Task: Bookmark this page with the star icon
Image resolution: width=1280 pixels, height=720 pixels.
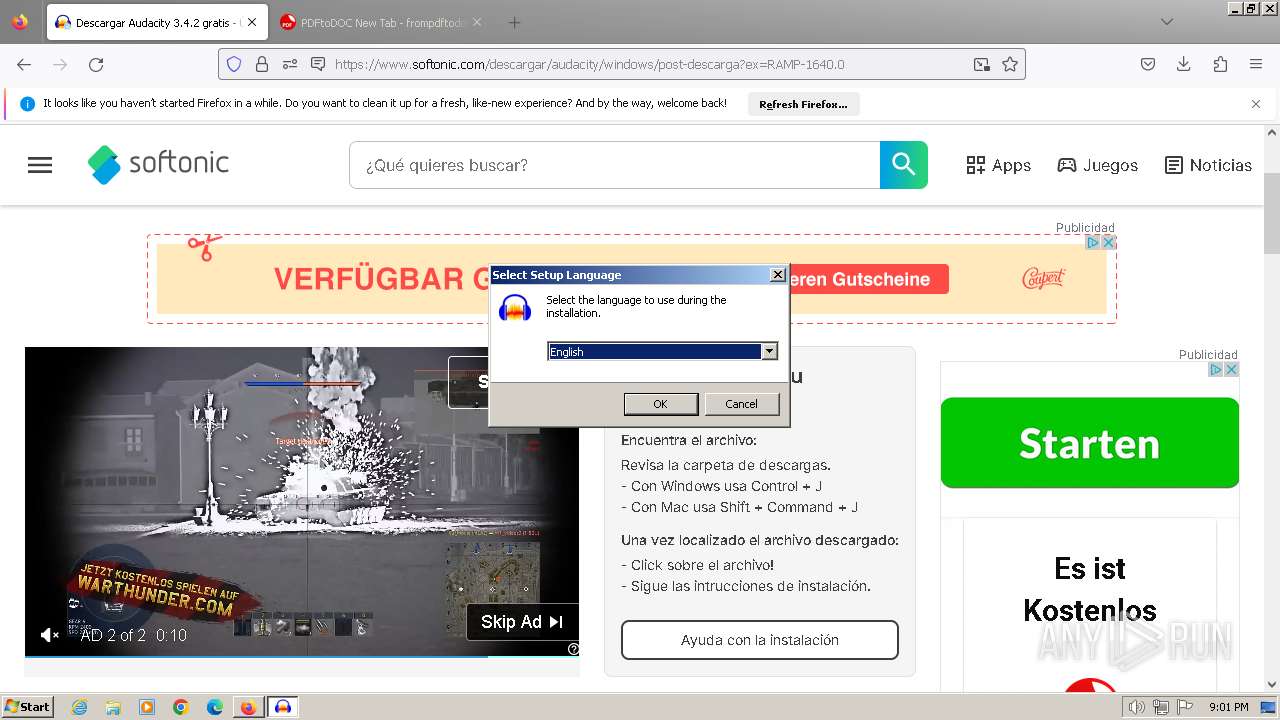Action: pyautogui.click(x=1010, y=64)
